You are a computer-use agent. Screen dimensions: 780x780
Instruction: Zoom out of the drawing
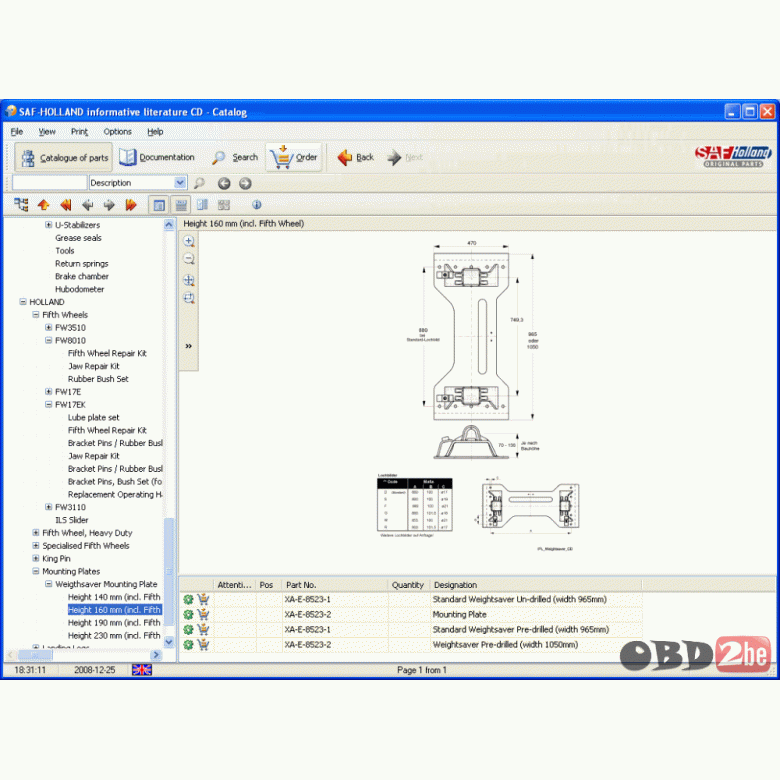tap(189, 259)
